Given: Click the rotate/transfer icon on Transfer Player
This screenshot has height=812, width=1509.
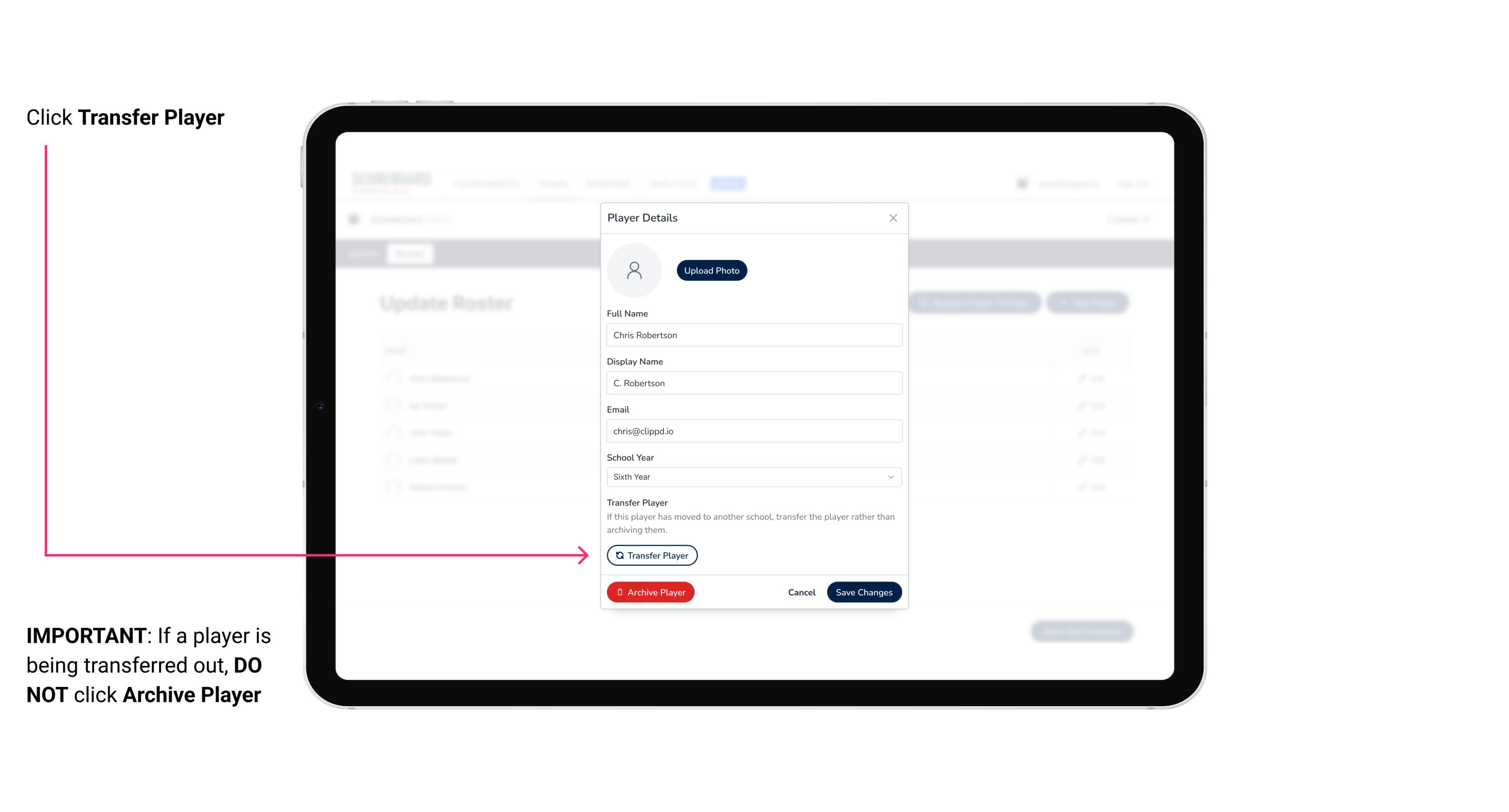Looking at the screenshot, I should point(618,555).
